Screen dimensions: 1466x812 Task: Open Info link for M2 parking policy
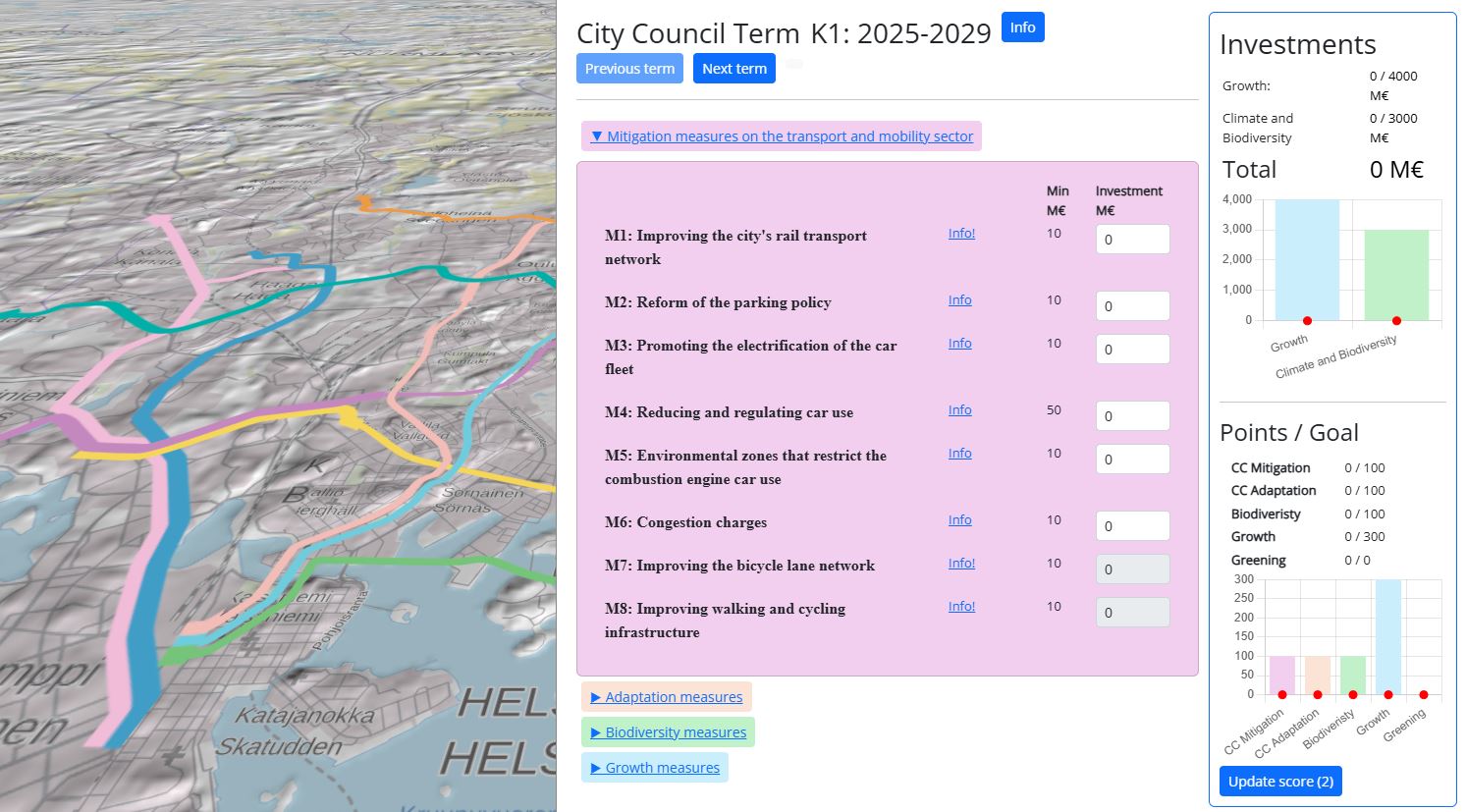click(959, 300)
